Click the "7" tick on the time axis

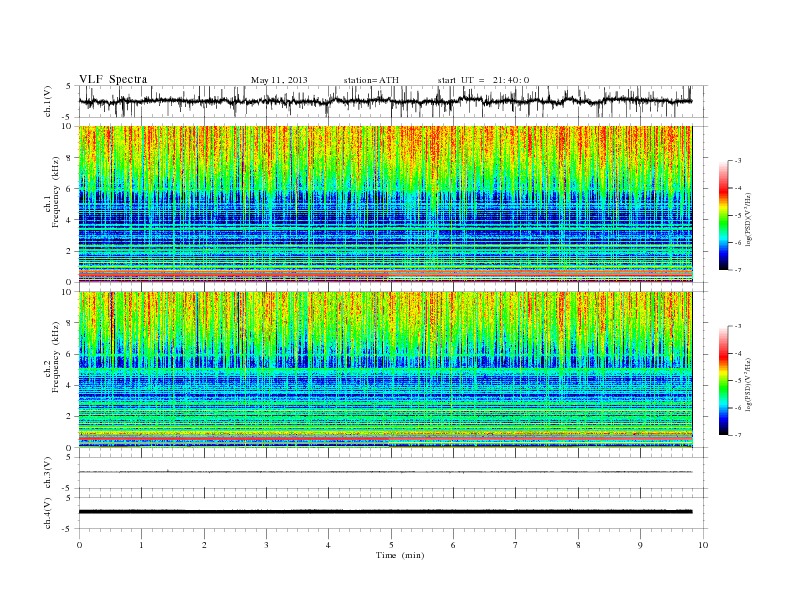click(516, 545)
